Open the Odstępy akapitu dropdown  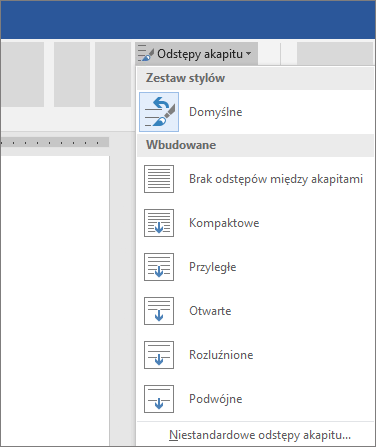click(x=196, y=54)
